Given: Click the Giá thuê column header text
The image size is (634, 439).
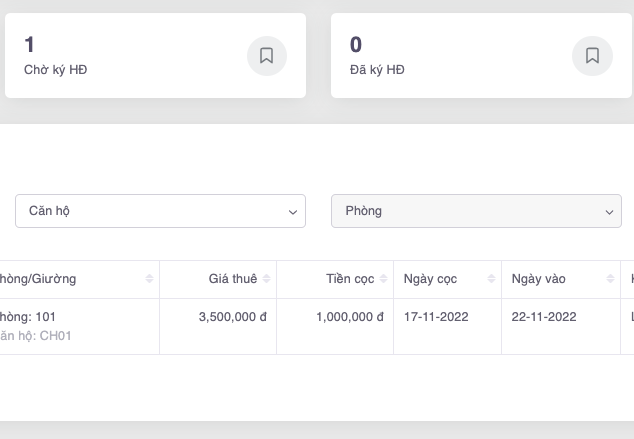Looking at the screenshot, I should (x=232, y=279).
